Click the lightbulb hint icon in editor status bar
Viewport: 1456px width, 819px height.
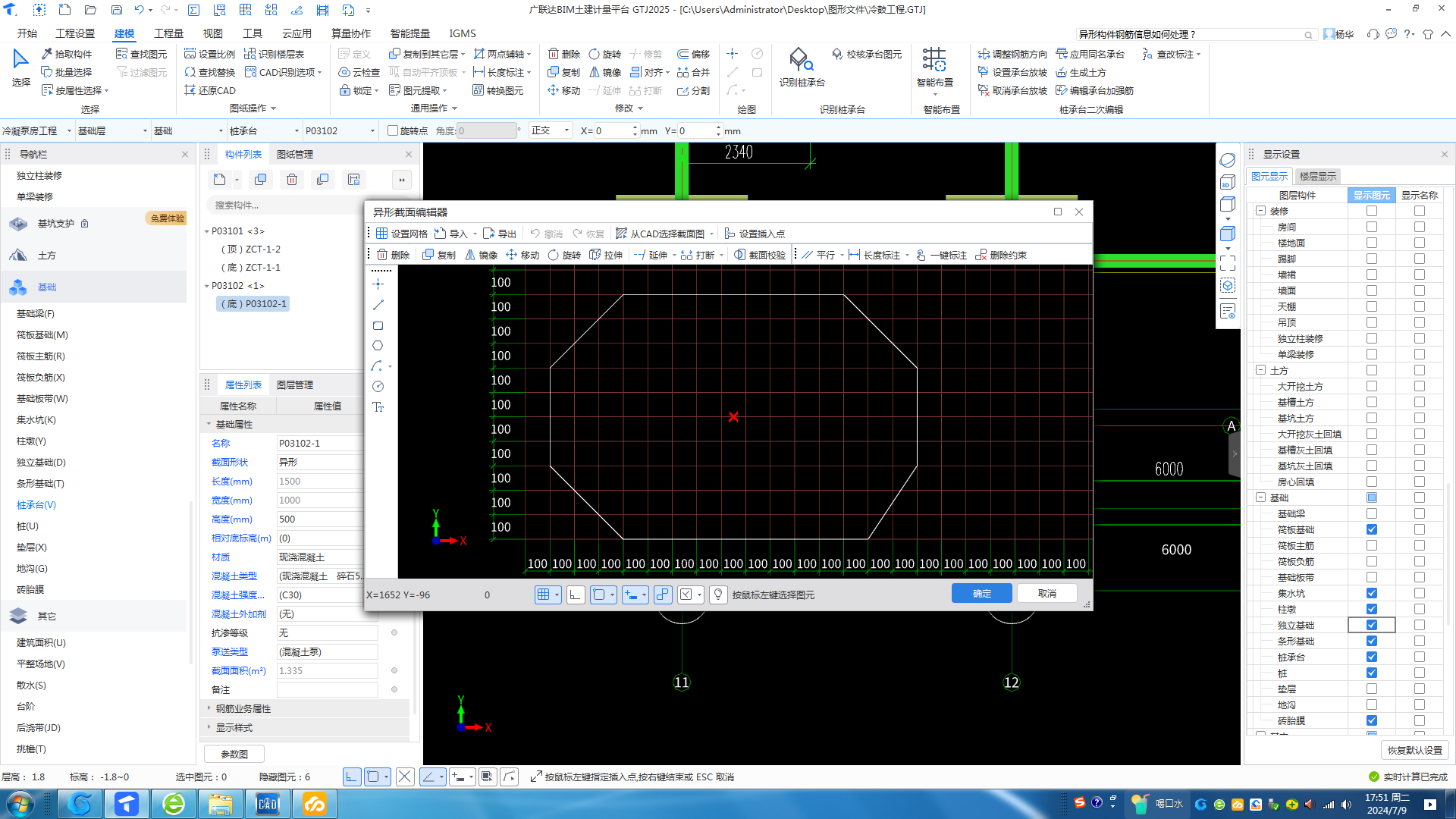(x=718, y=595)
